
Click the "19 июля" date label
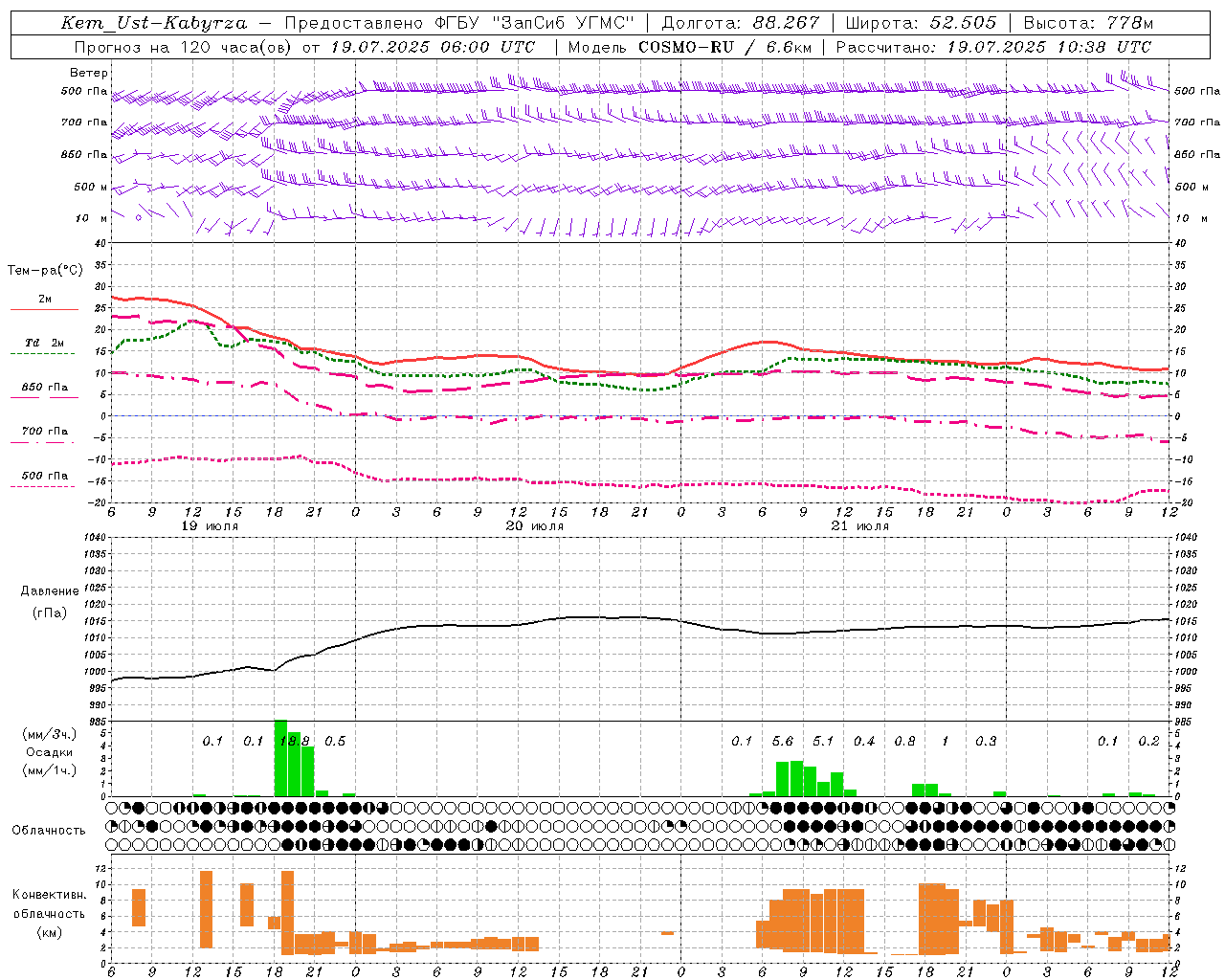(211, 526)
